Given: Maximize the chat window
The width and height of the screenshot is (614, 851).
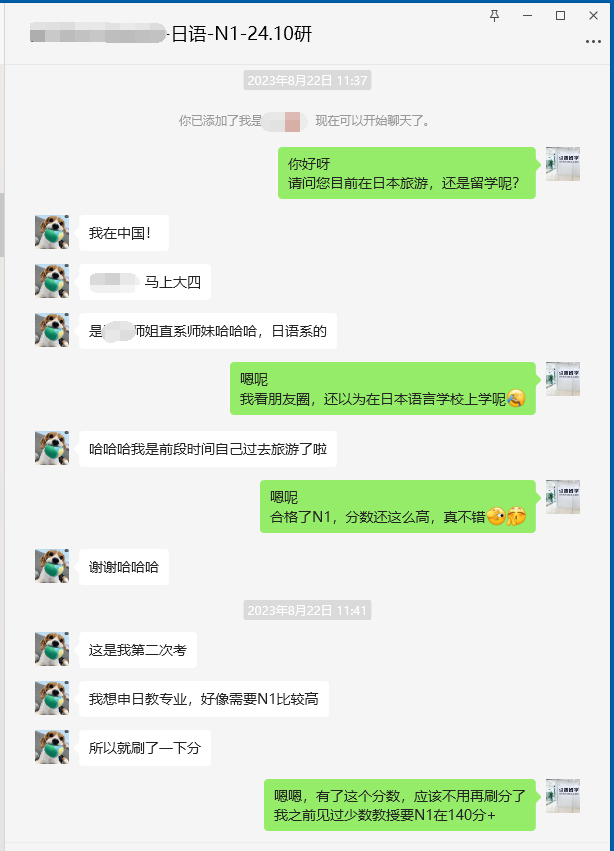Looking at the screenshot, I should pyautogui.click(x=560, y=16).
